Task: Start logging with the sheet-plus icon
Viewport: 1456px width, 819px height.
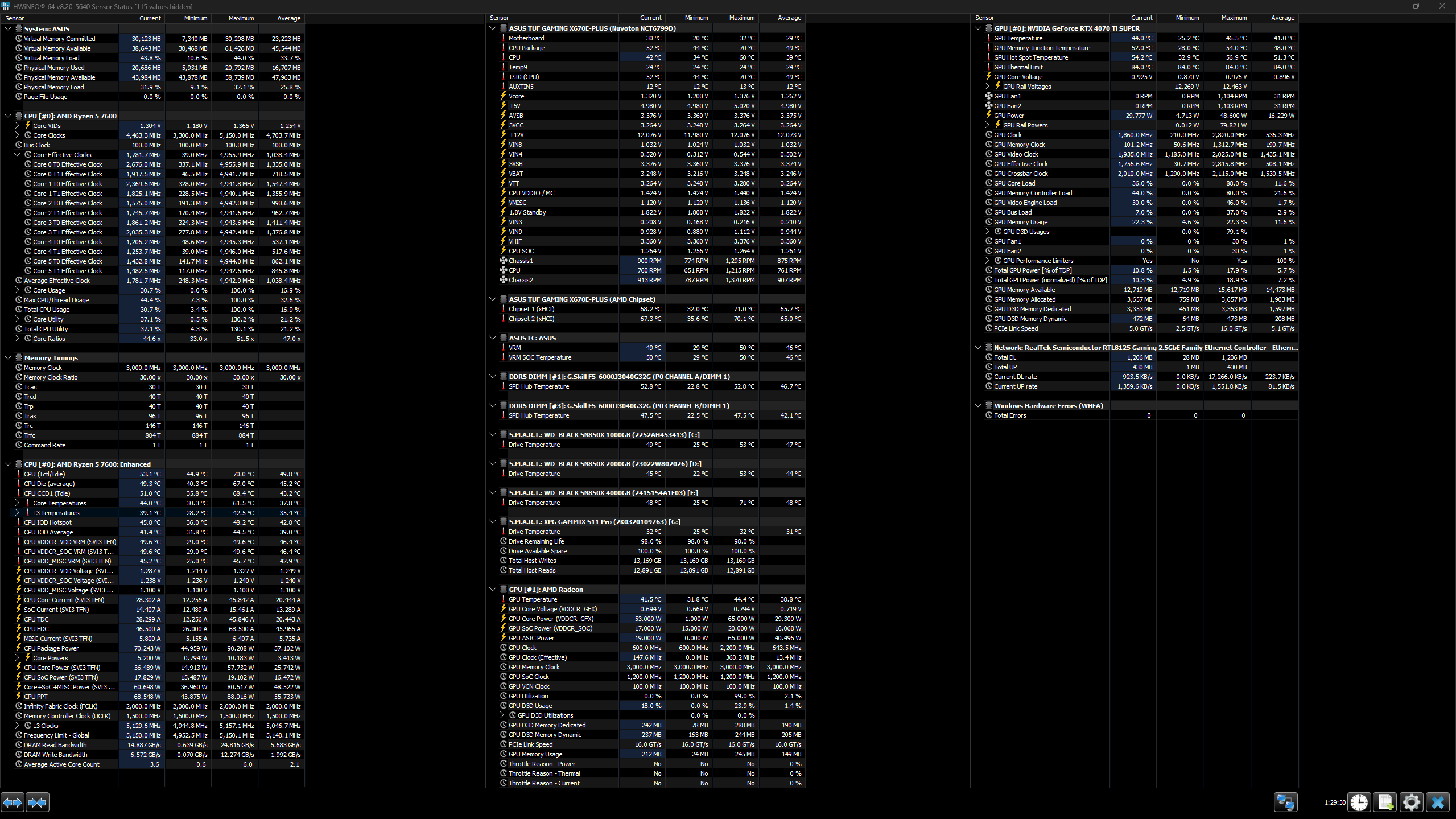Action: tap(1385, 802)
